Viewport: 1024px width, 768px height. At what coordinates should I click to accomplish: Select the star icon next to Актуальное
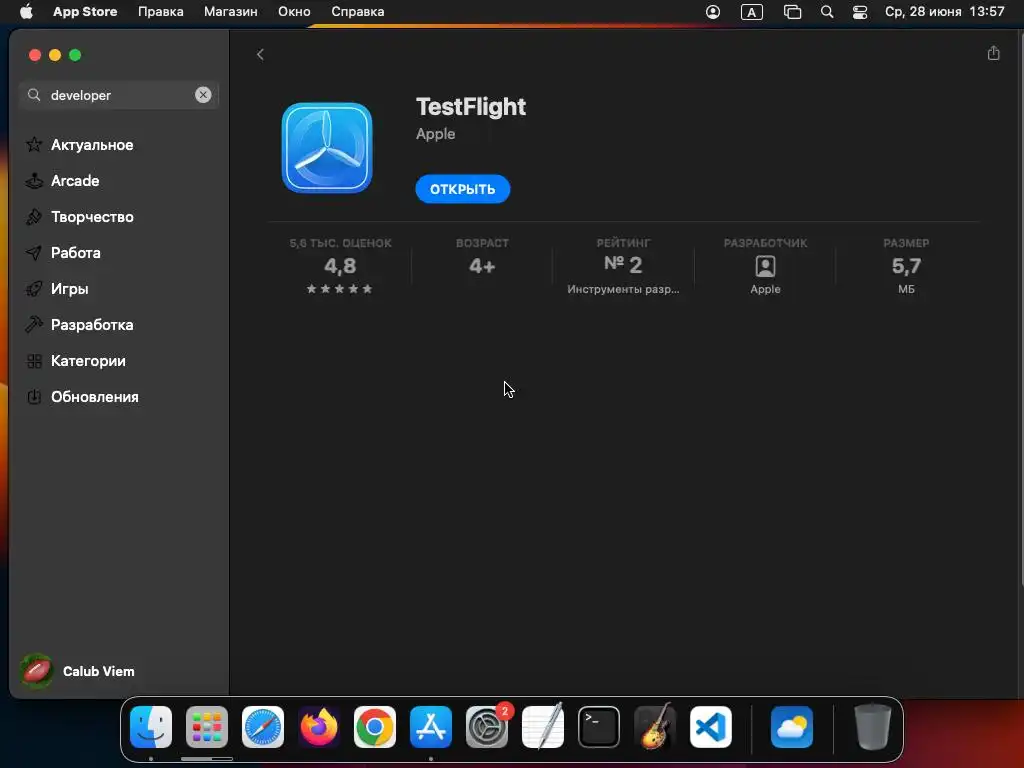(34, 144)
